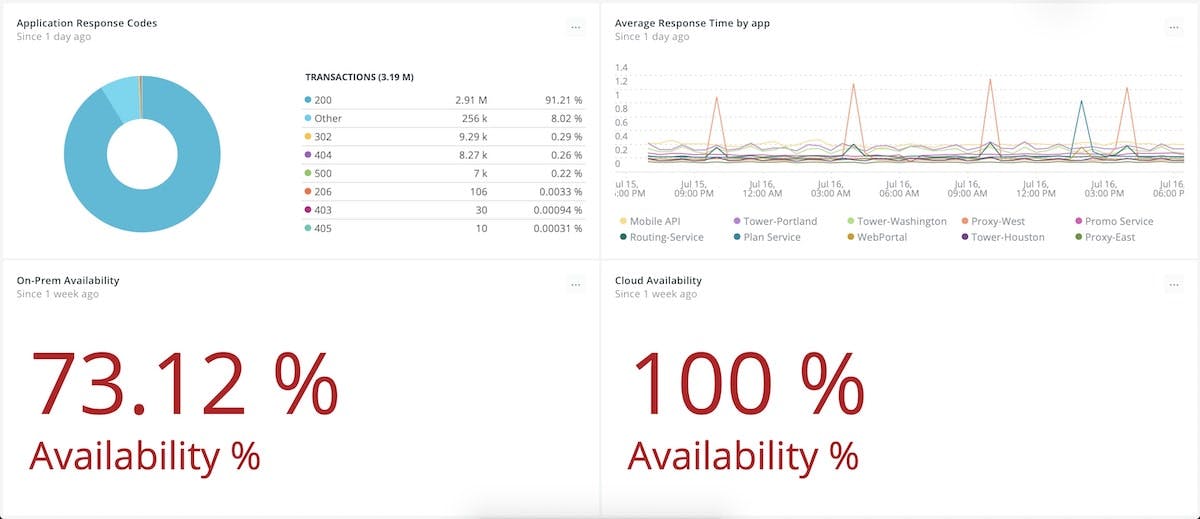The image size is (1200, 519).
Task: Toggle Proxy-West series in legend
Action: point(992,221)
